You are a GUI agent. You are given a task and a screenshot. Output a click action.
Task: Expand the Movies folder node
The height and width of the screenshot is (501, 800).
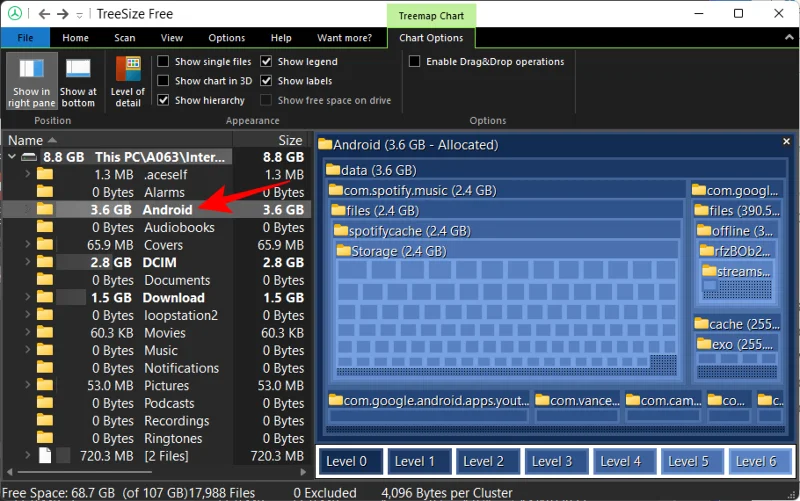click(27, 332)
